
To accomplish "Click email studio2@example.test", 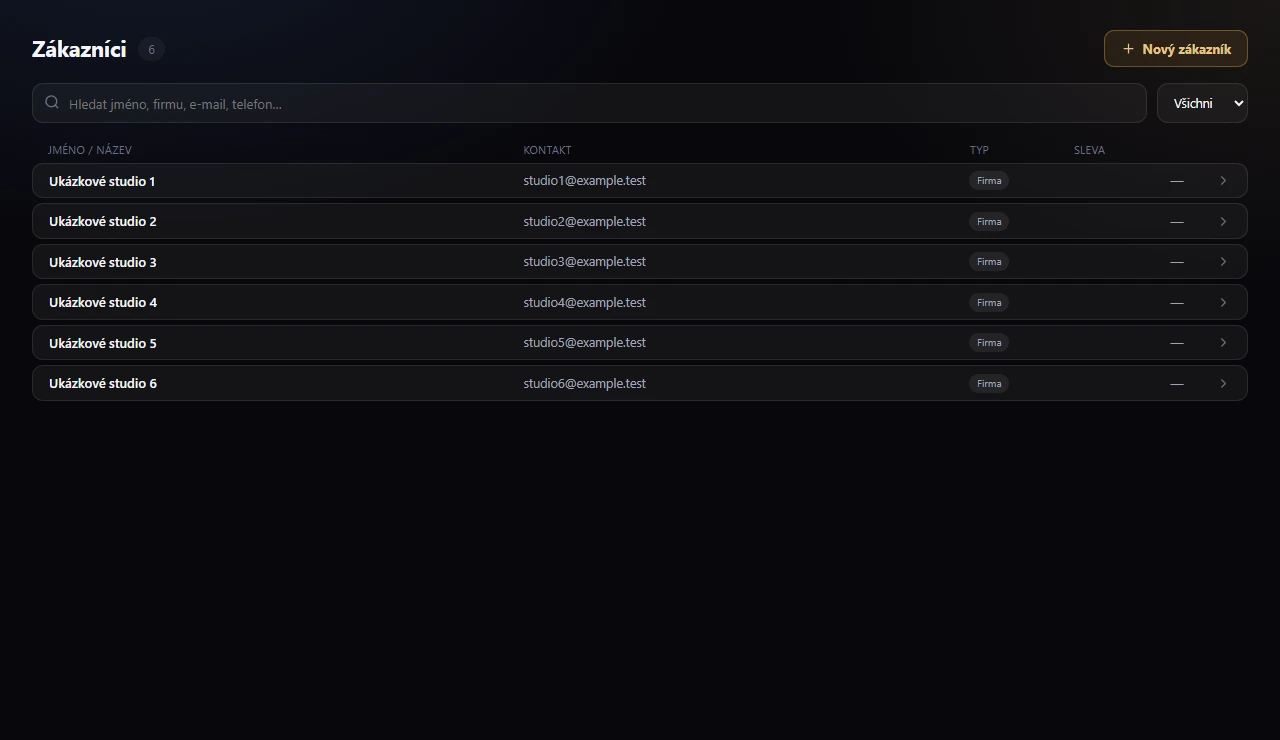I will pyautogui.click(x=585, y=221).
